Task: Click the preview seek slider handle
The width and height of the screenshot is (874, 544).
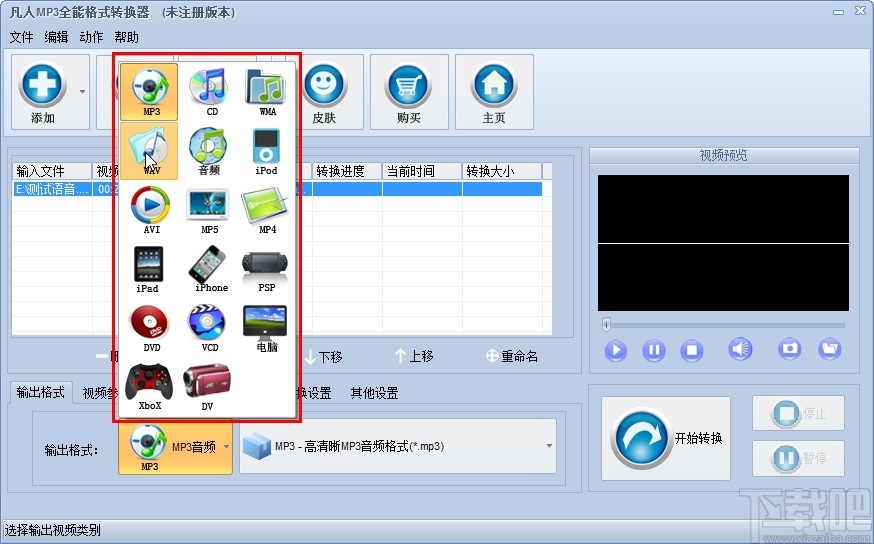Action: (x=606, y=324)
